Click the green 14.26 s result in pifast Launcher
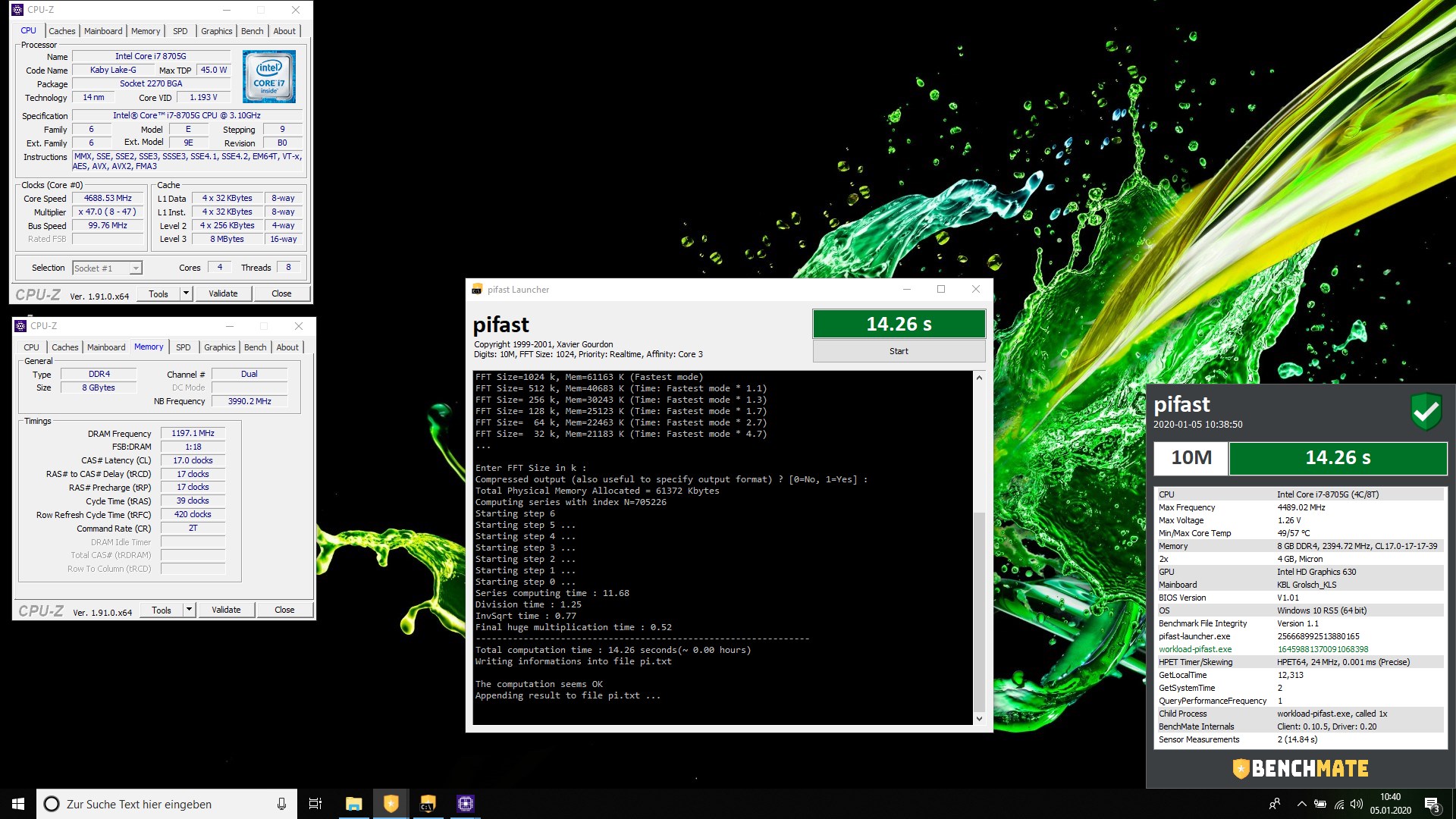The width and height of the screenshot is (1456, 819). pyautogui.click(x=899, y=324)
